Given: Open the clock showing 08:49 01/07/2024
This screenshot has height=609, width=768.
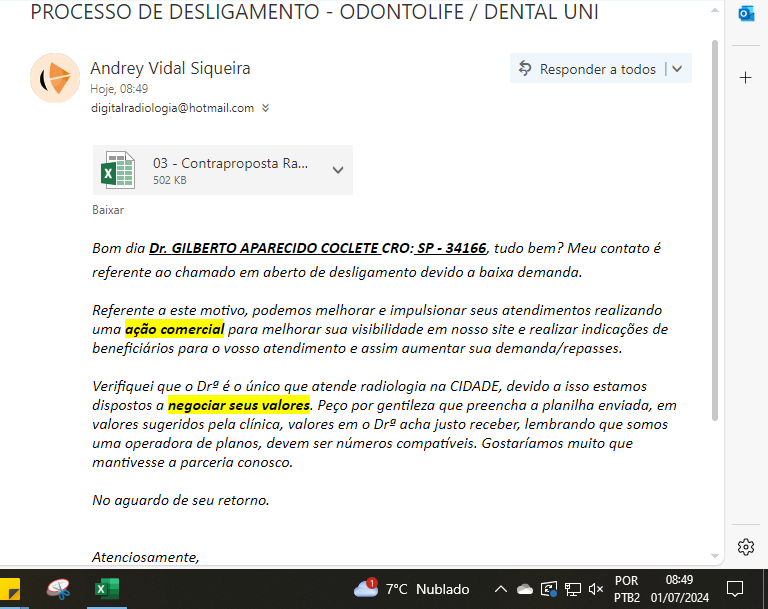Looking at the screenshot, I should 679,589.
